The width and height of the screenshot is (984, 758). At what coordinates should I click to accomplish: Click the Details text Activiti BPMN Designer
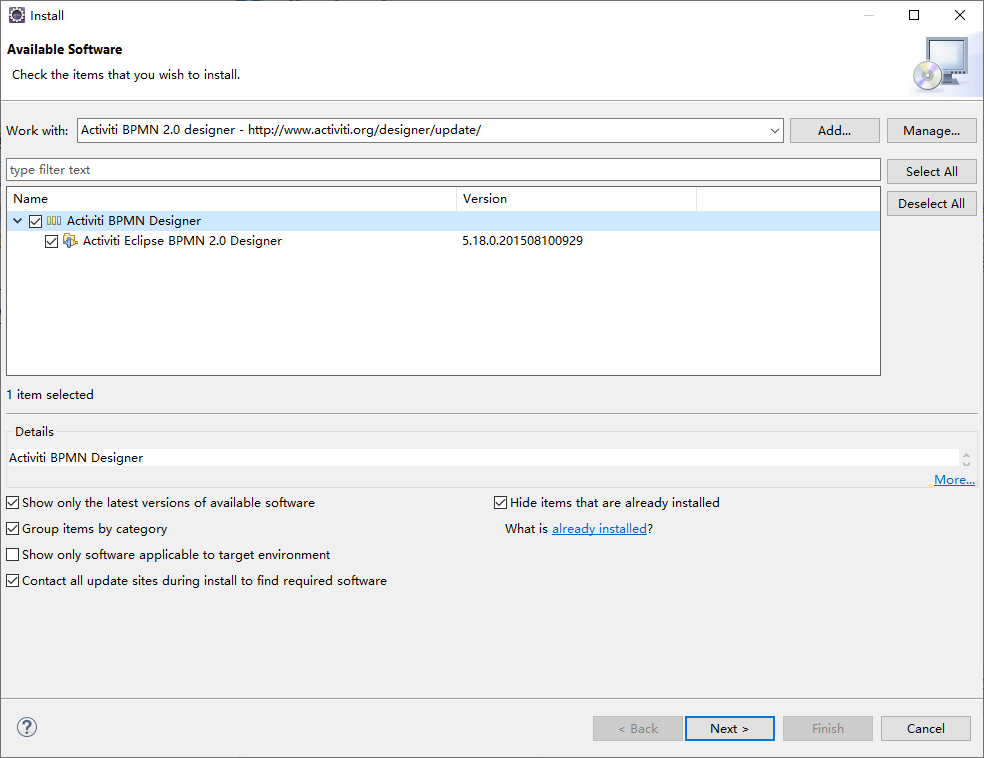click(76, 458)
